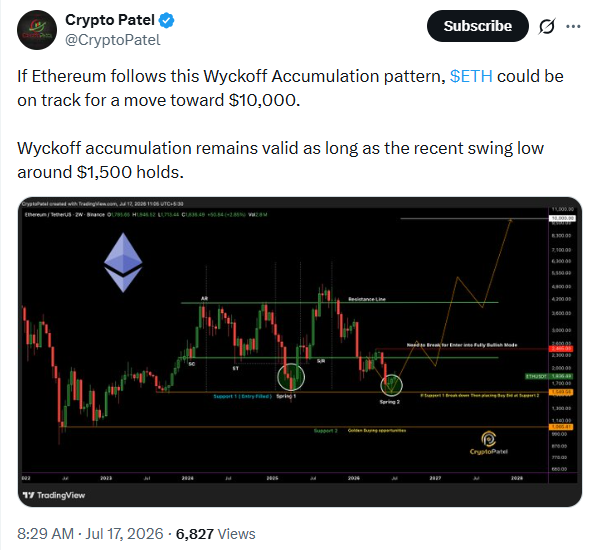Click the Spring 1 circled marker
The image size is (598, 550).
(x=291, y=377)
